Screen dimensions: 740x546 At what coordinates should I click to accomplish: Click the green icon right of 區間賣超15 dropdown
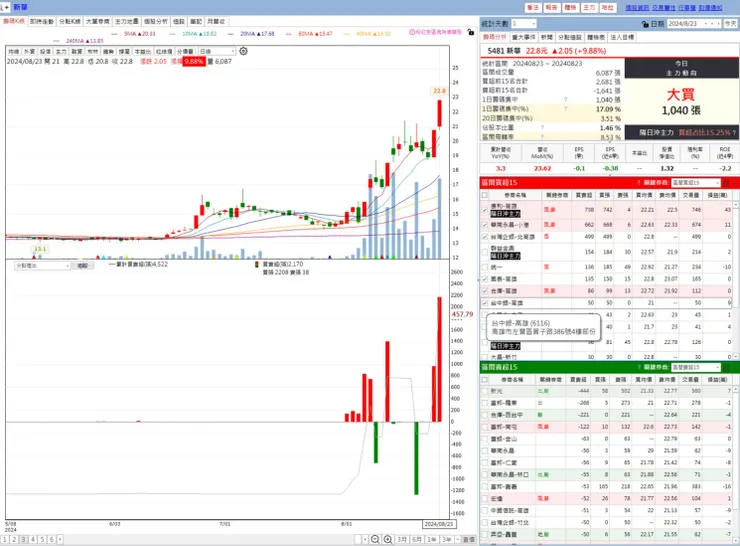coord(726,367)
